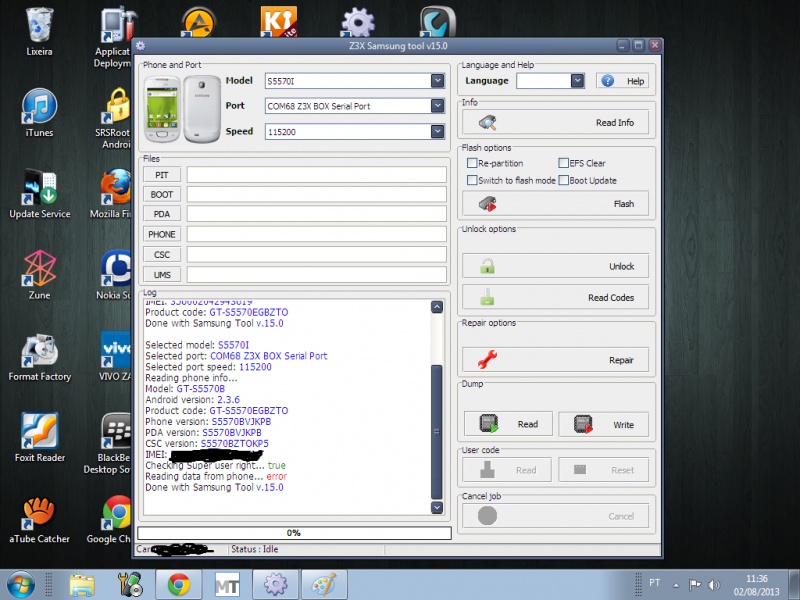Click the User code Read button
Image resolution: width=800 pixels, height=600 pixels.
tap(507, 470)
